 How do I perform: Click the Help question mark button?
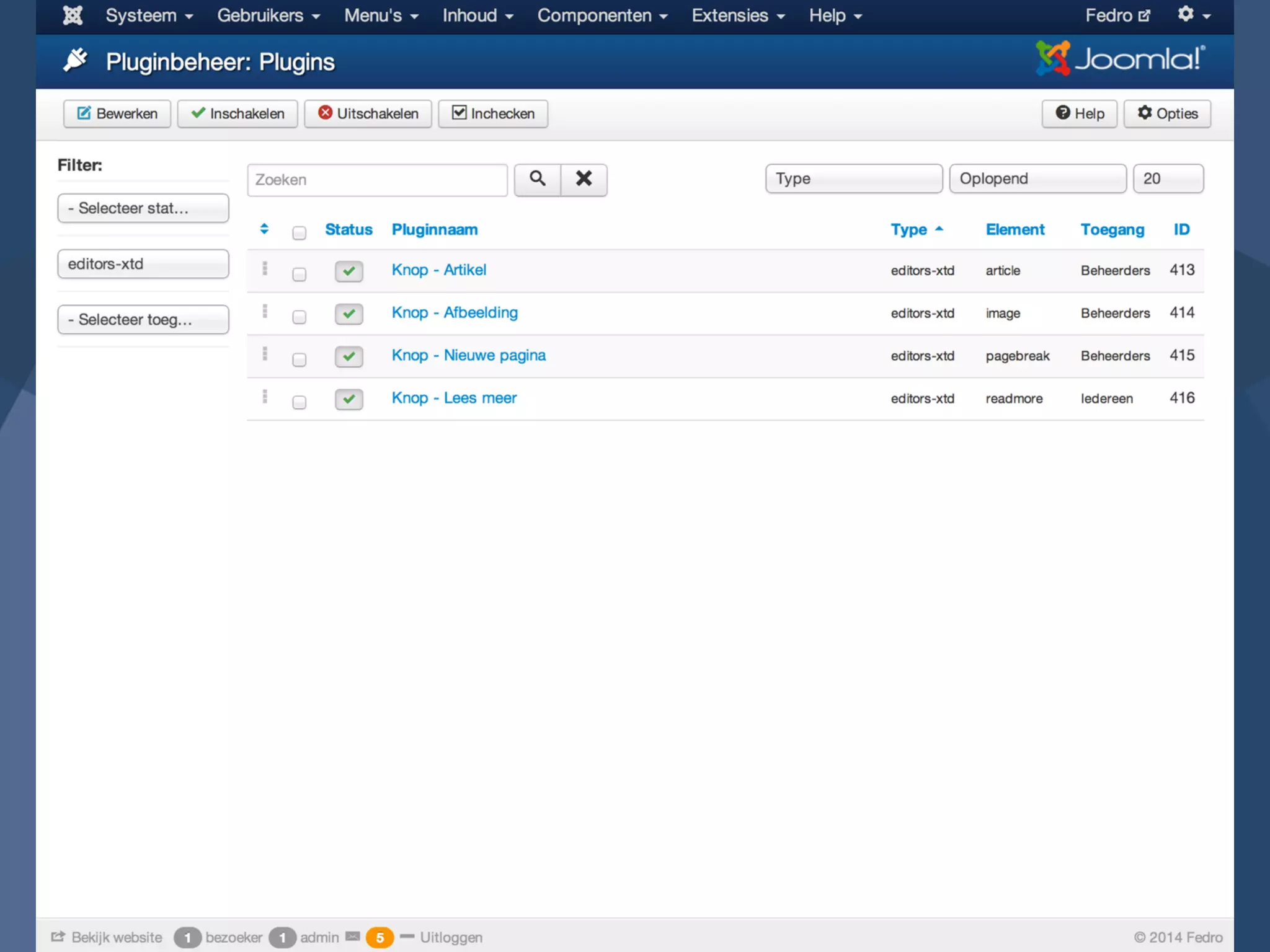(1079, 113)
